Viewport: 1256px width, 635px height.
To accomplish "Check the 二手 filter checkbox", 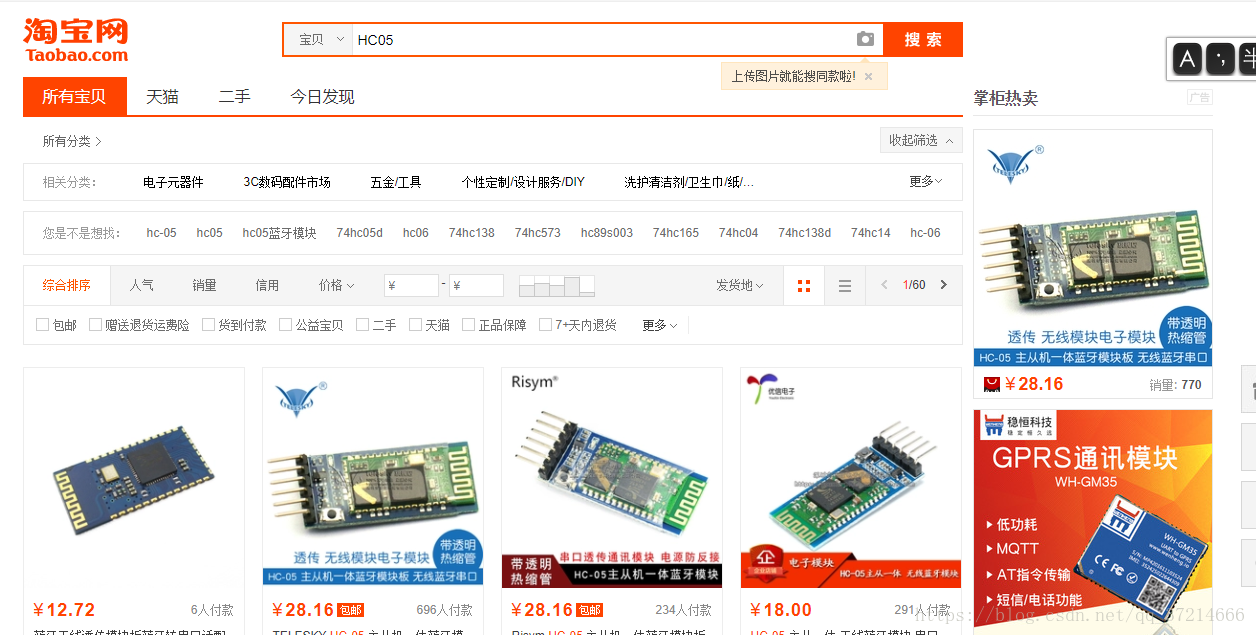I will [362, 324].
